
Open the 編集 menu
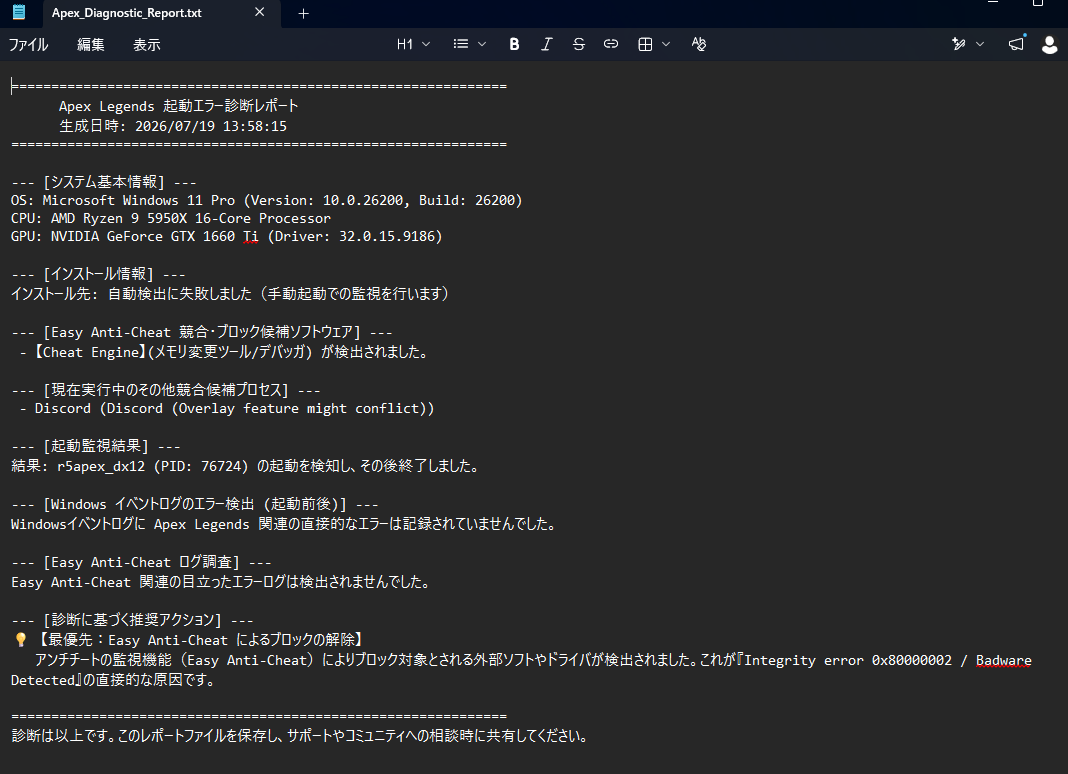coord(91,44)
